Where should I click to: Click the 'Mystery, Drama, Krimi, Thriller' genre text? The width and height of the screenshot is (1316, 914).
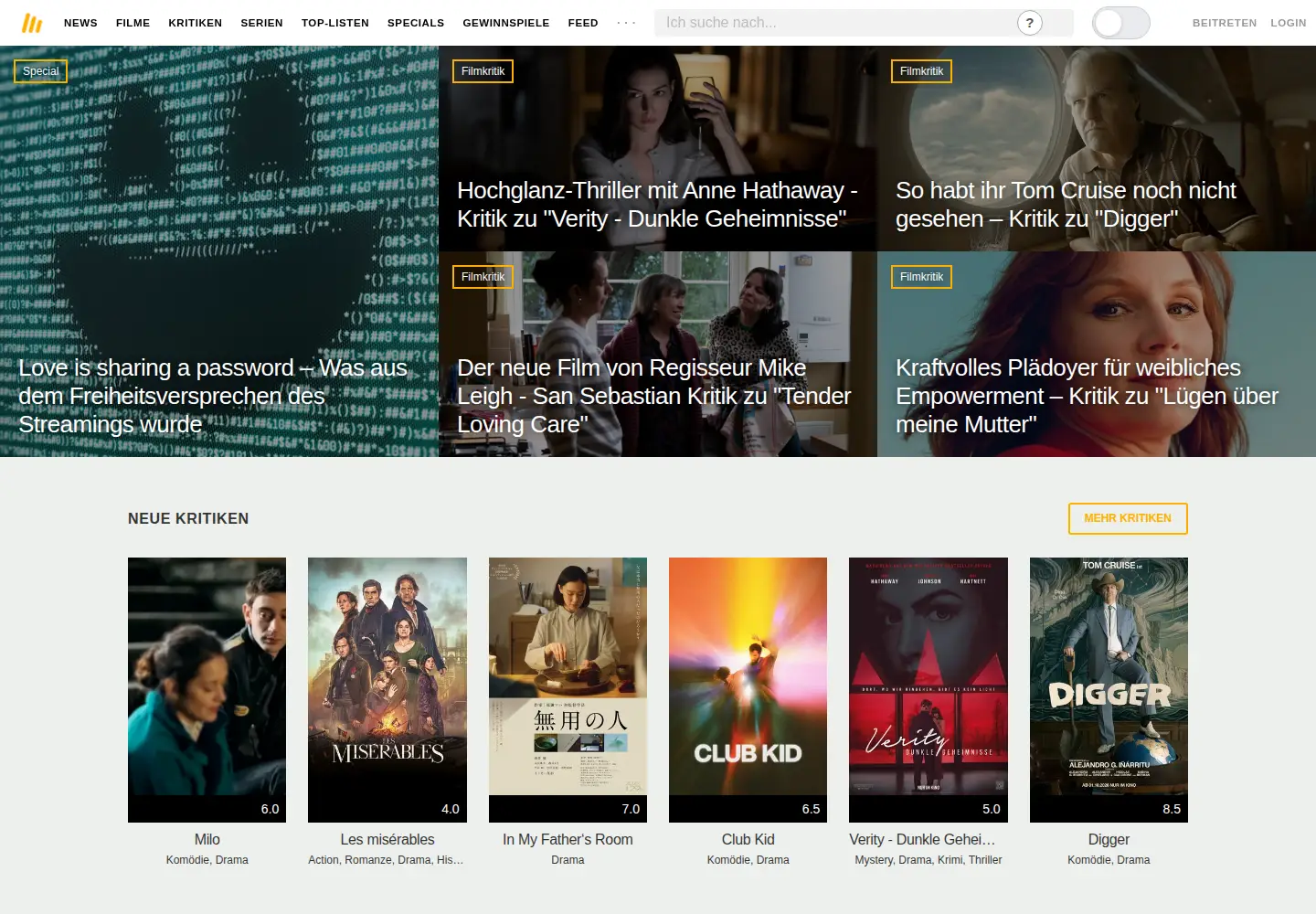point(929,860)
